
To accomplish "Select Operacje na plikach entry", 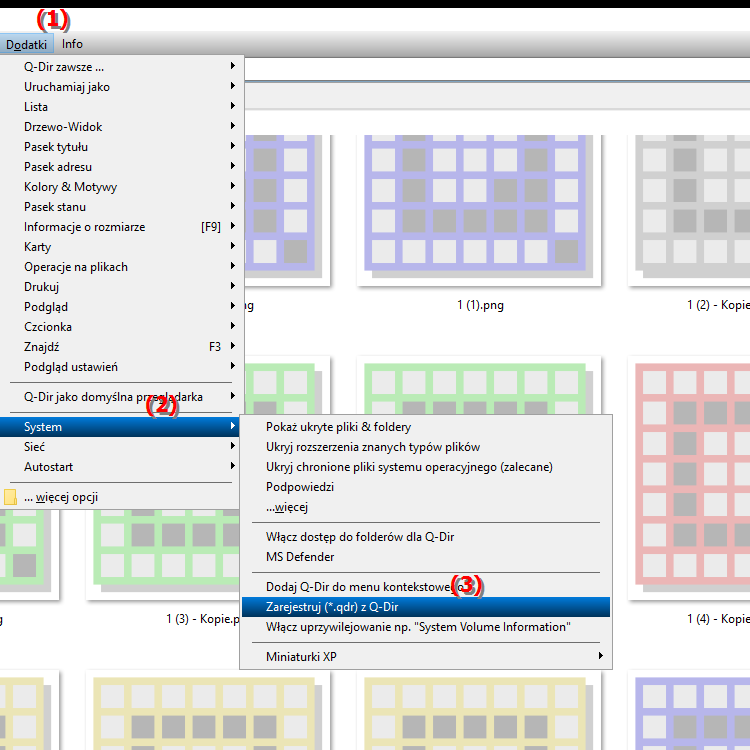I will (x=121, y=267).
